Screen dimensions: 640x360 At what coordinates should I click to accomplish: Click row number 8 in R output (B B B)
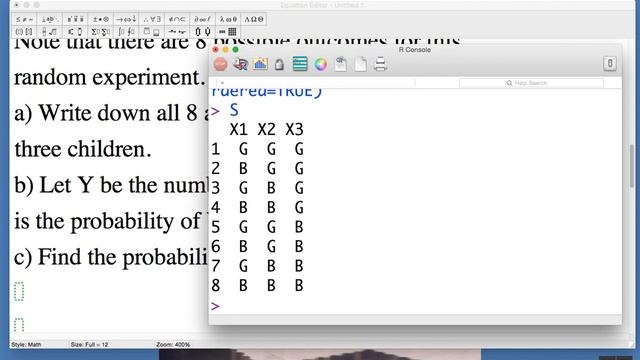216,285
